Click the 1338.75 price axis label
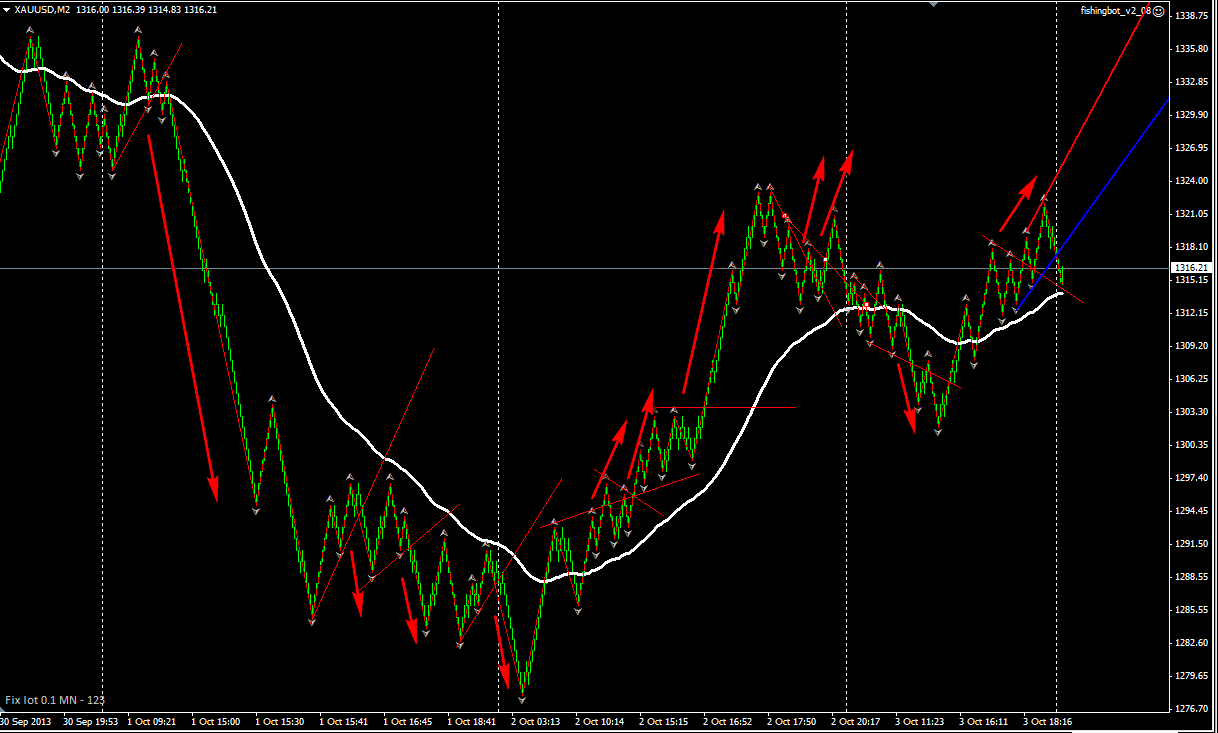1218x733 pixels. 1192,16
